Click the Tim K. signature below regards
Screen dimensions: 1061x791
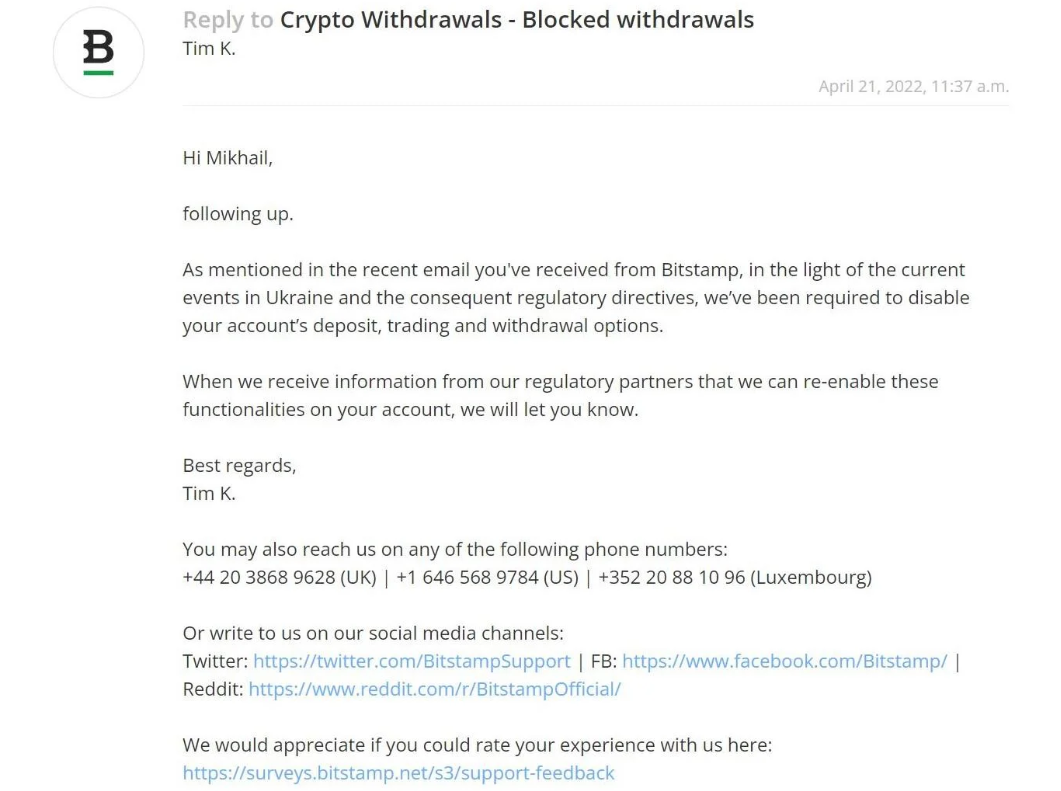pos(209,493)
